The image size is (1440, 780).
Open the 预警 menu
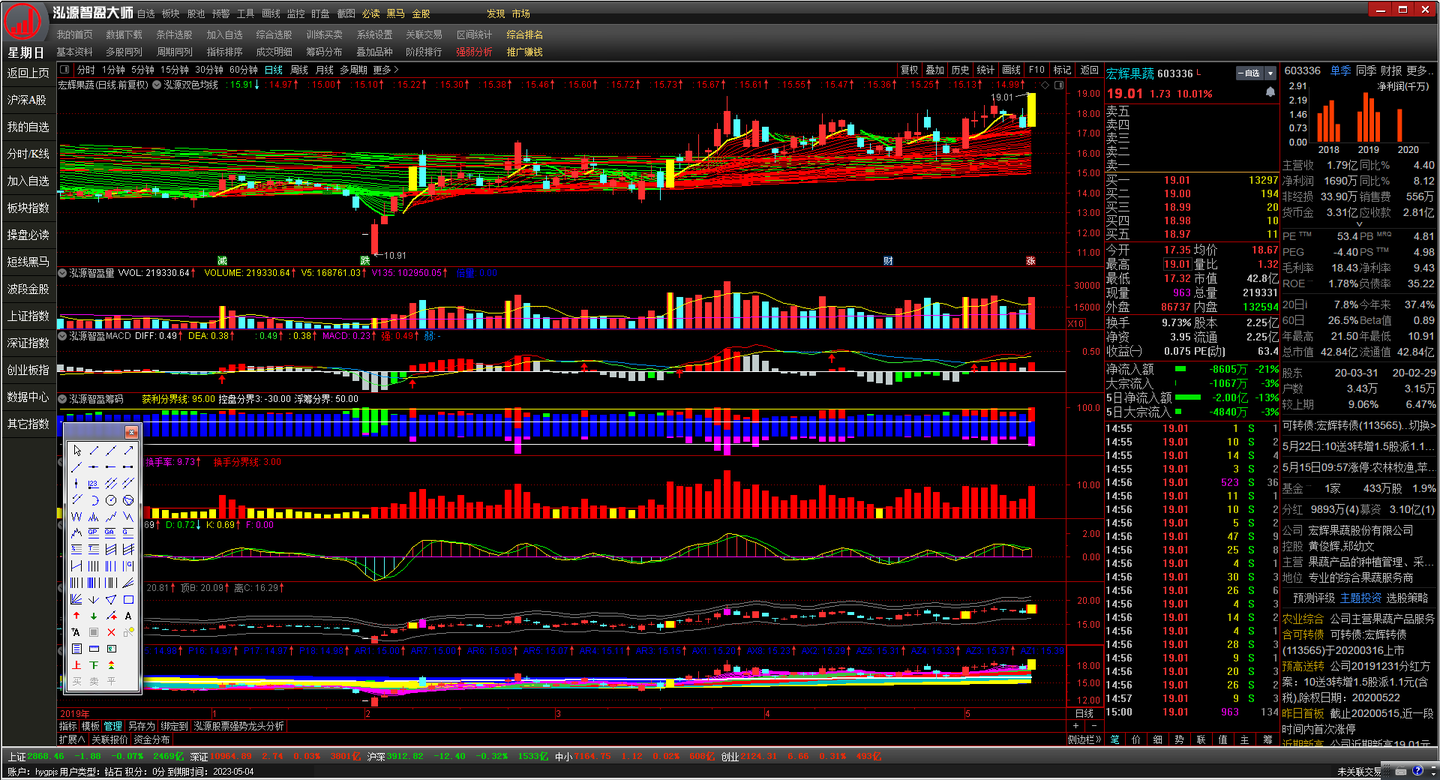tap(220, 14)
